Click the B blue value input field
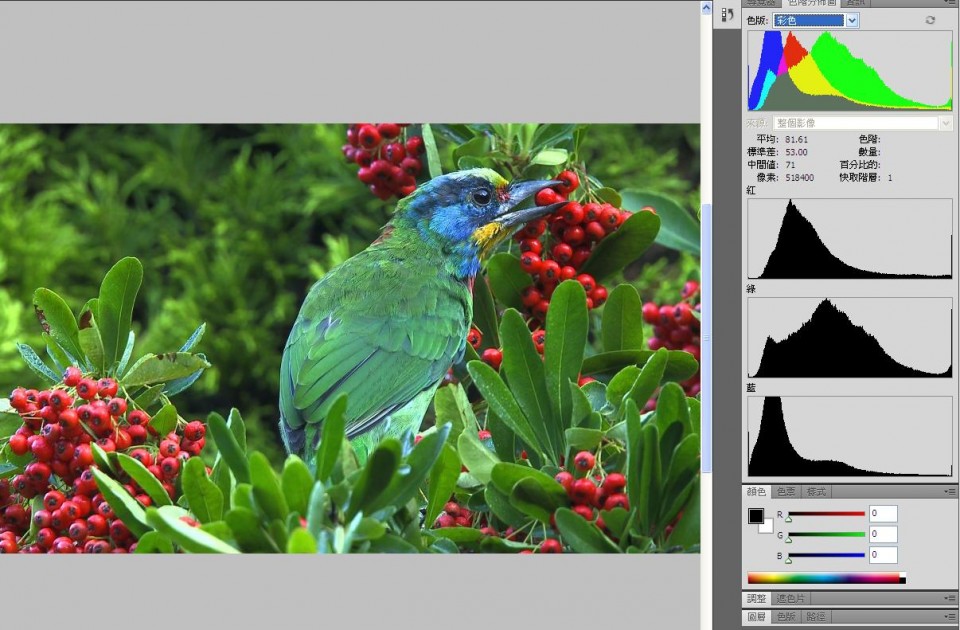The width and height of the screenshot is (960, 630). [x=883, y=555]
